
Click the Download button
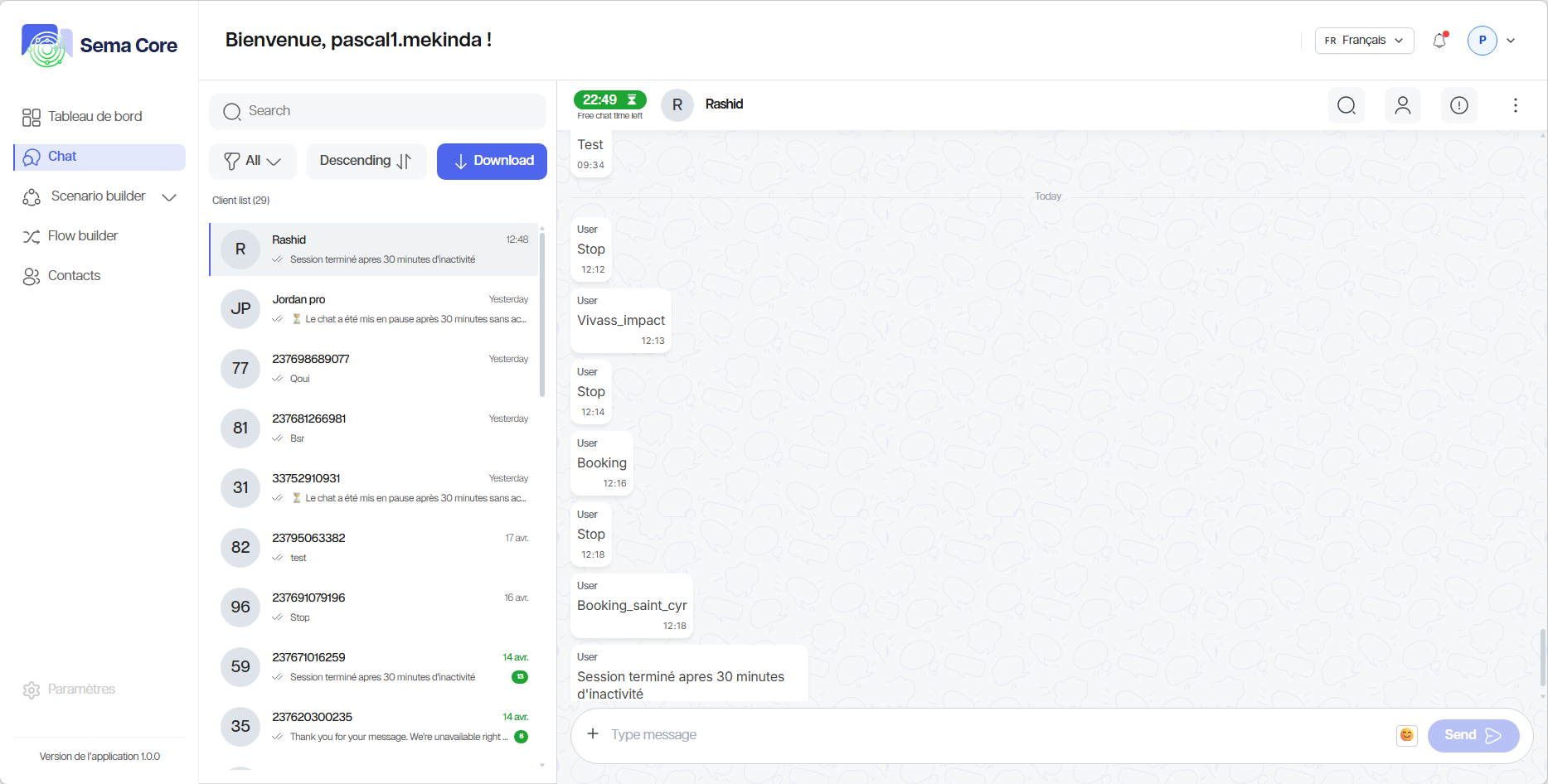click(x=492, y=161)
